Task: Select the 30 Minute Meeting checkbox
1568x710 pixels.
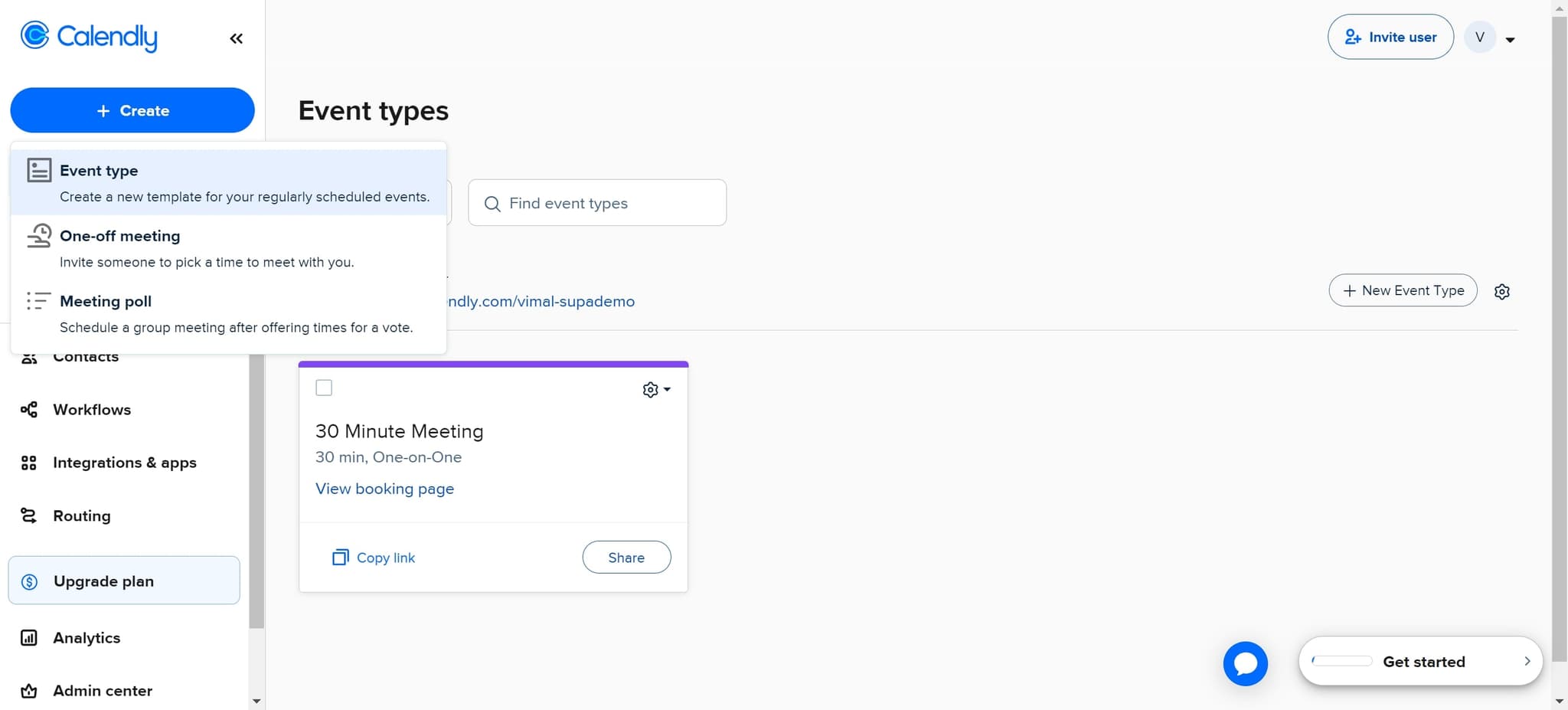Action: pos(324,388)
